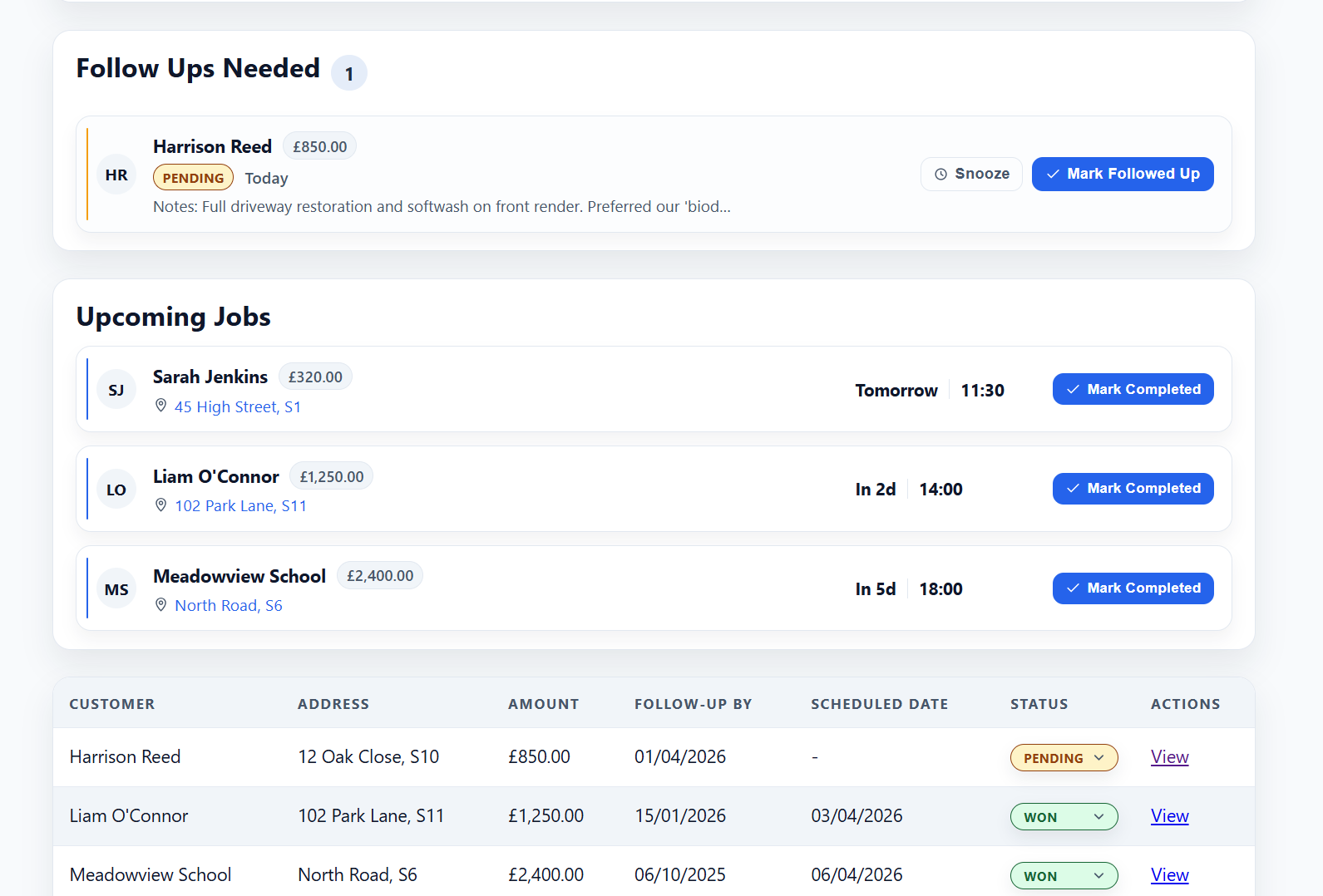Click SCHEDULED DATE column header
Screen dimensions: 1323x896
tap(880, 704)
